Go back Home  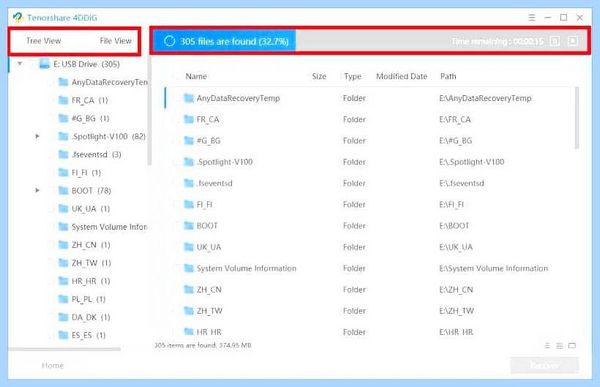(x=53, y=366)
